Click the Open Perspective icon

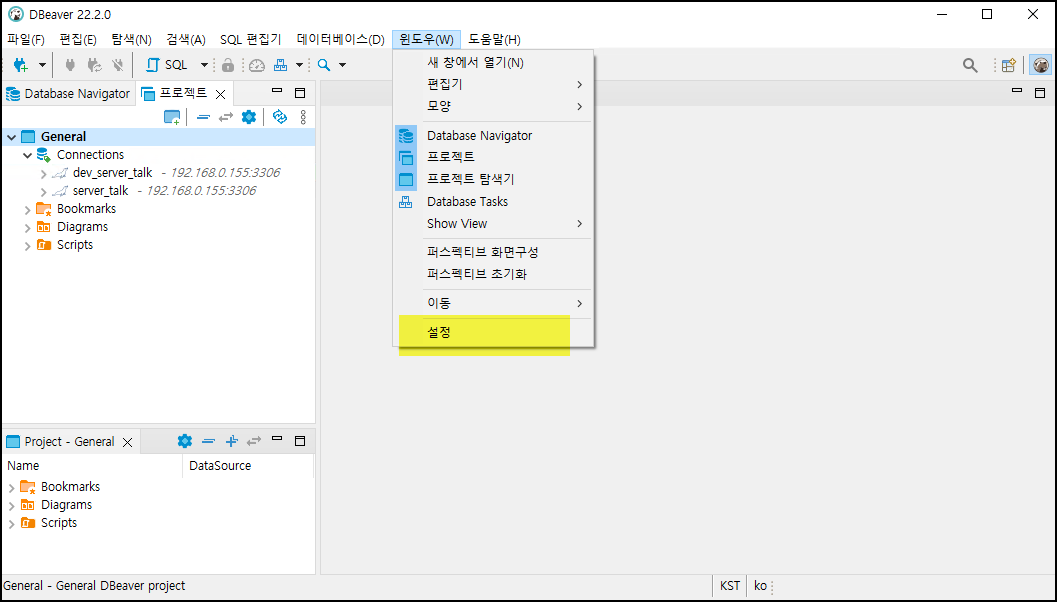point(1008,65)
